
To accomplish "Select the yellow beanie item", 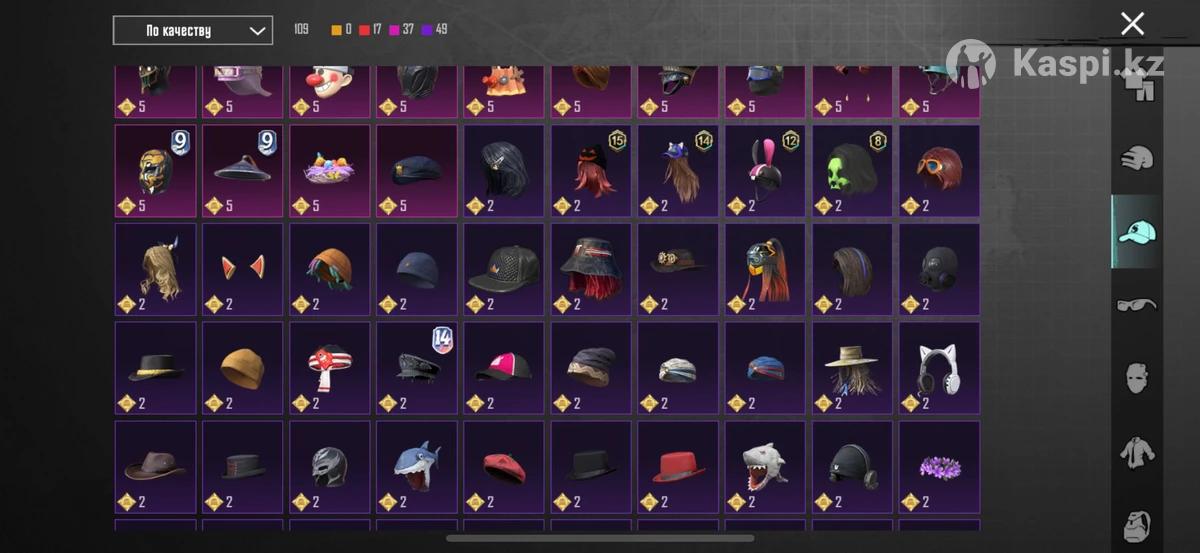I will 243,367.
